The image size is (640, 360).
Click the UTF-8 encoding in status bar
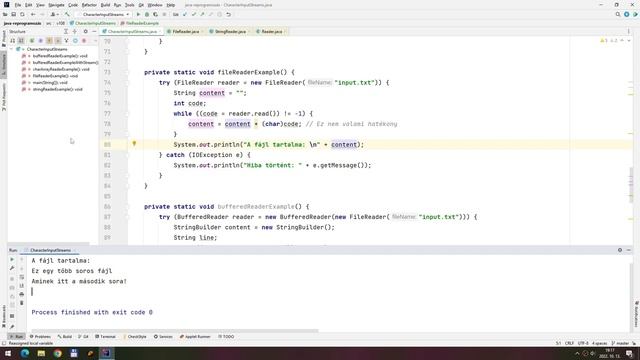[x=583, y=344]
